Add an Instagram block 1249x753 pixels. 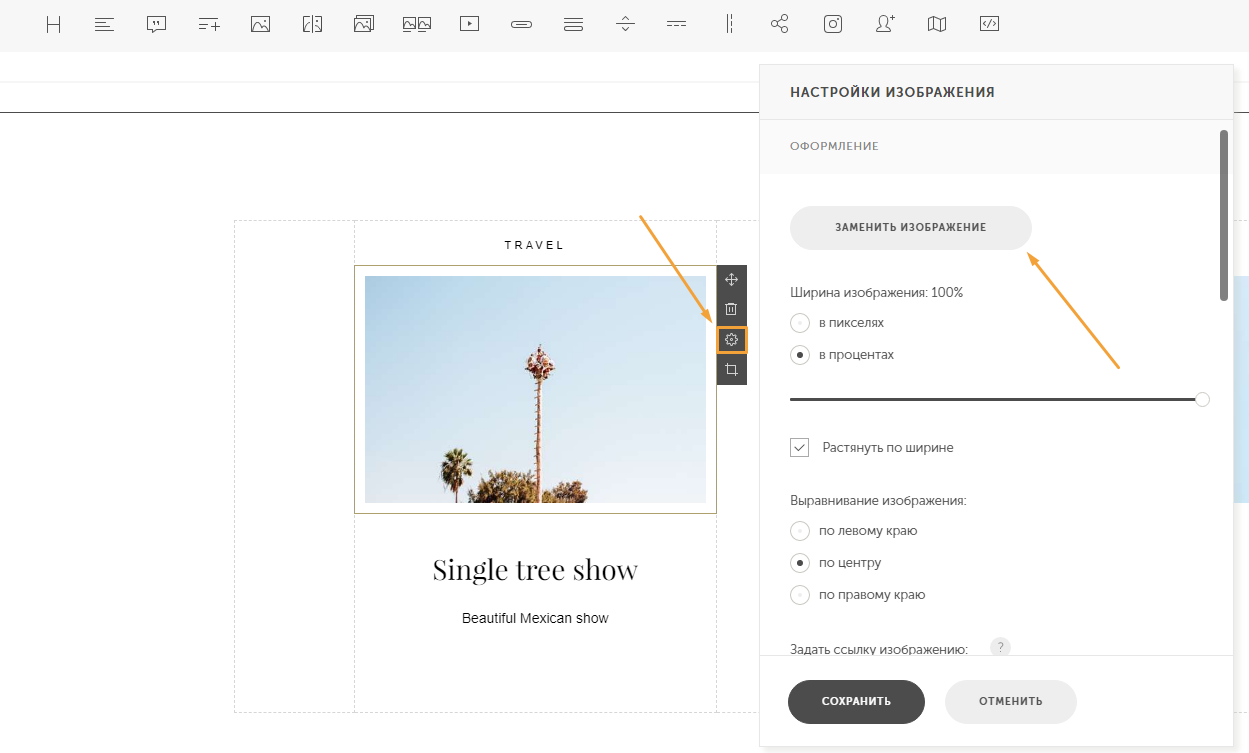[833, 25]
